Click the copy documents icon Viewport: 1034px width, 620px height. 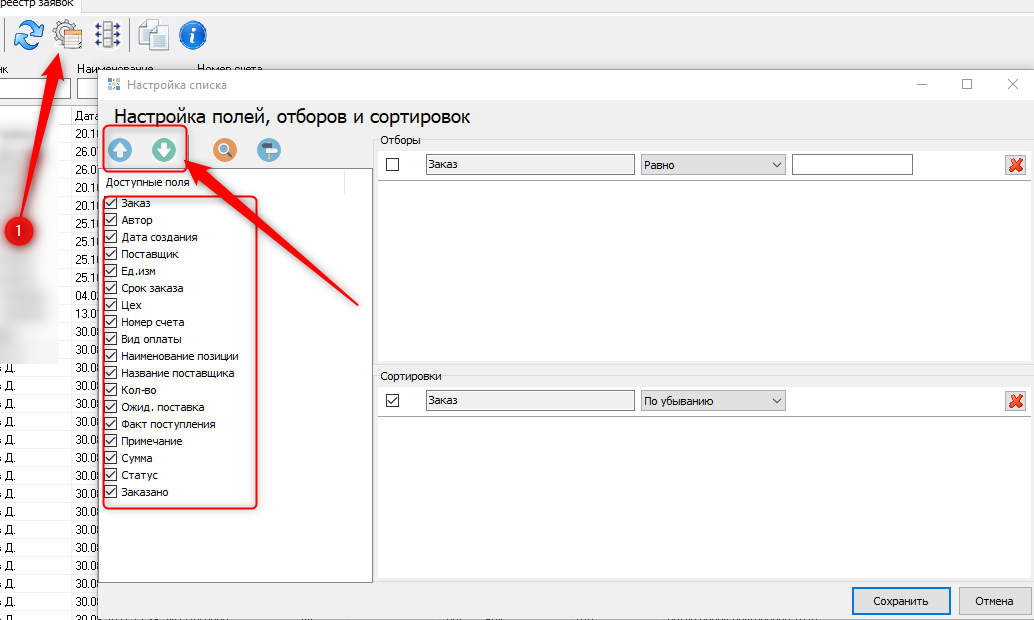[153, 35]
